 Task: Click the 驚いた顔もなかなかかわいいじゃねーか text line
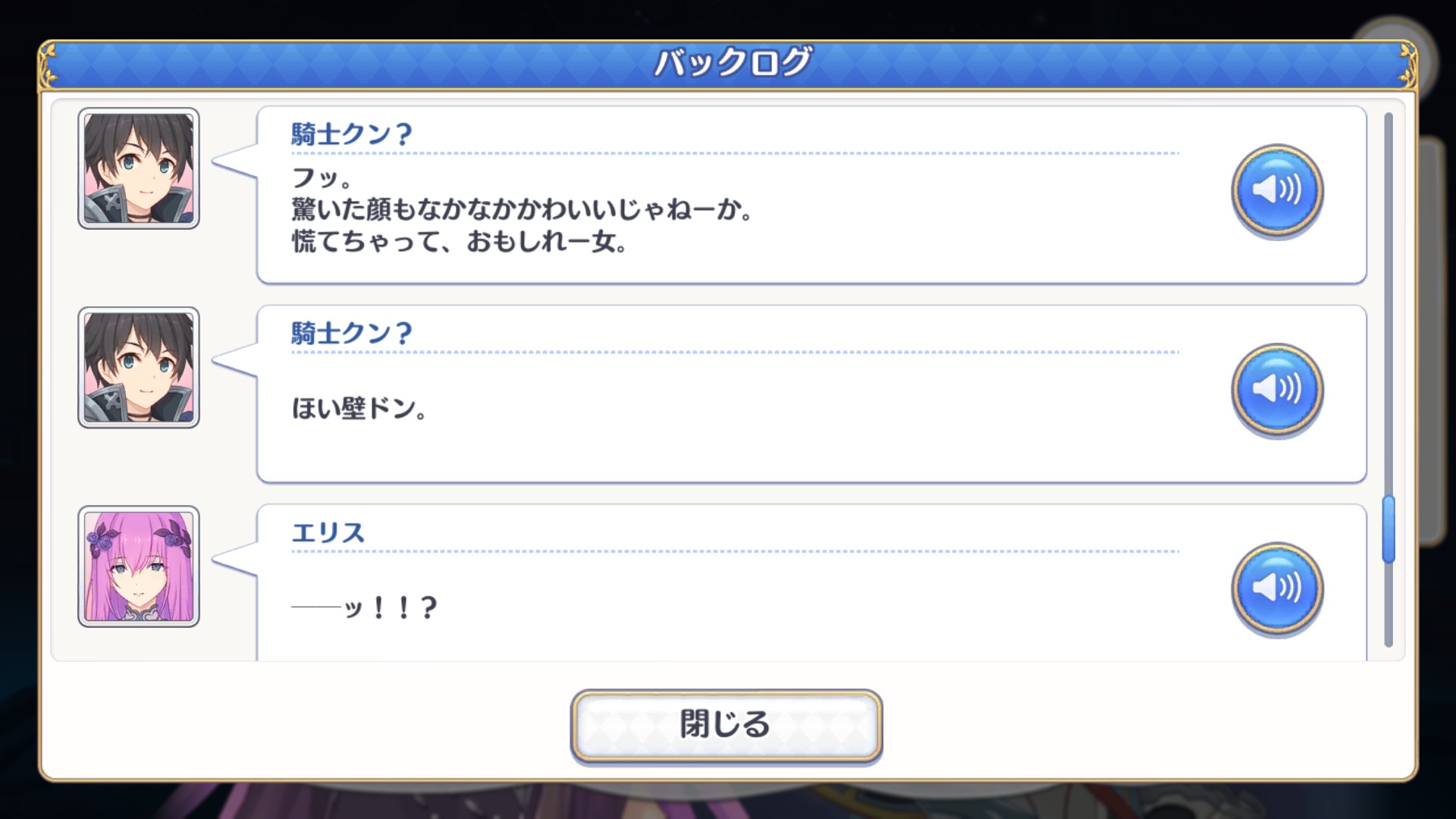[522, 210]
